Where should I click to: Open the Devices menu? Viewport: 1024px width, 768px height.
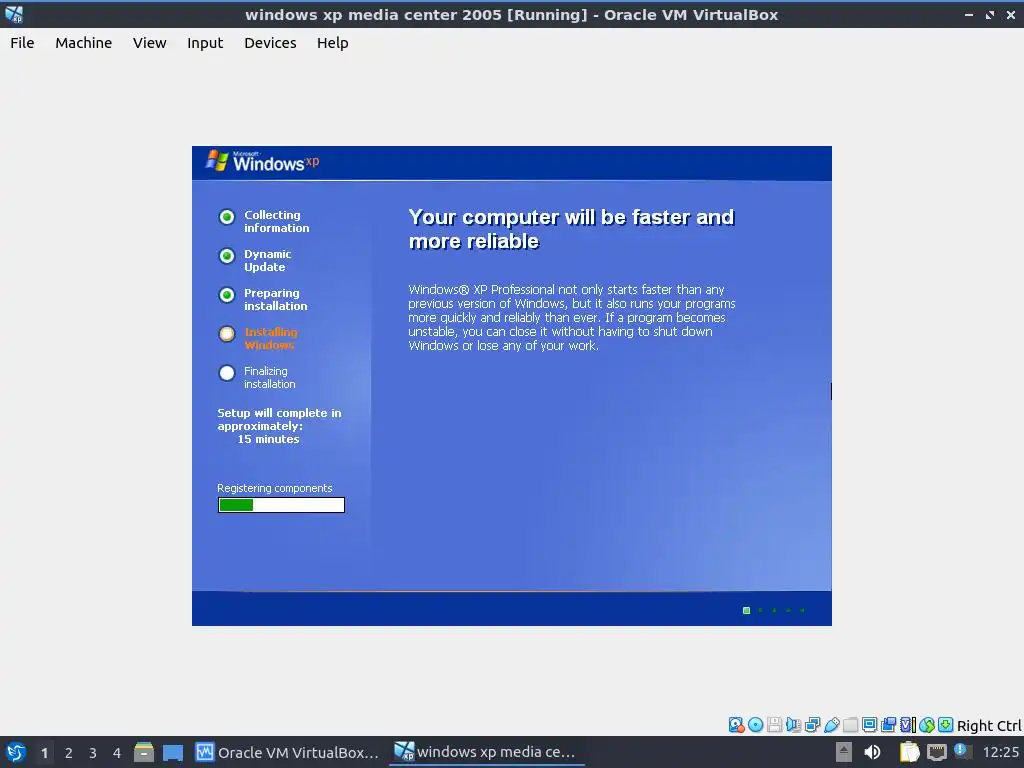[x=270, y=43]
